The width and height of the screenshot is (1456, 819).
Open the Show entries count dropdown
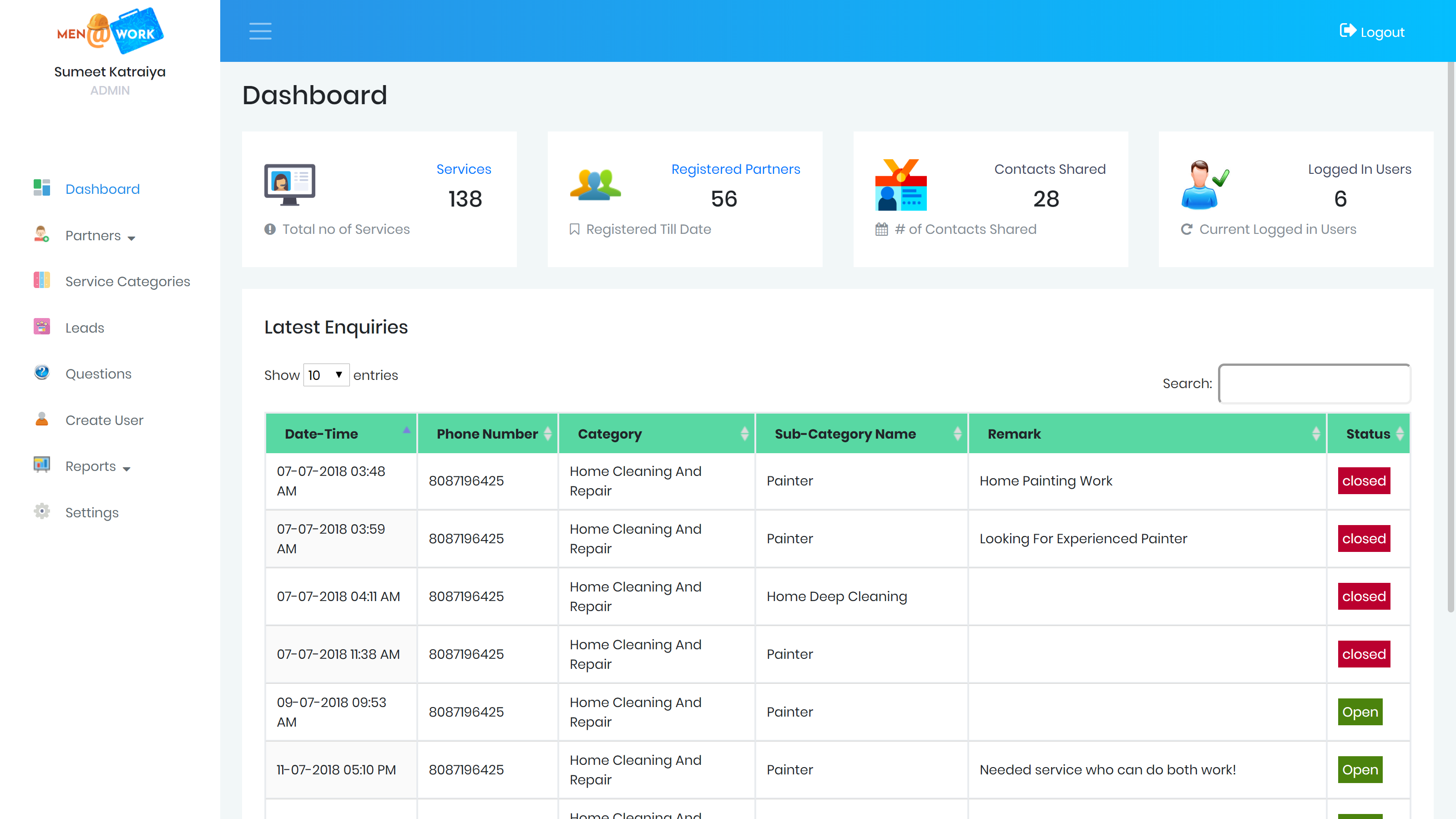326,375
